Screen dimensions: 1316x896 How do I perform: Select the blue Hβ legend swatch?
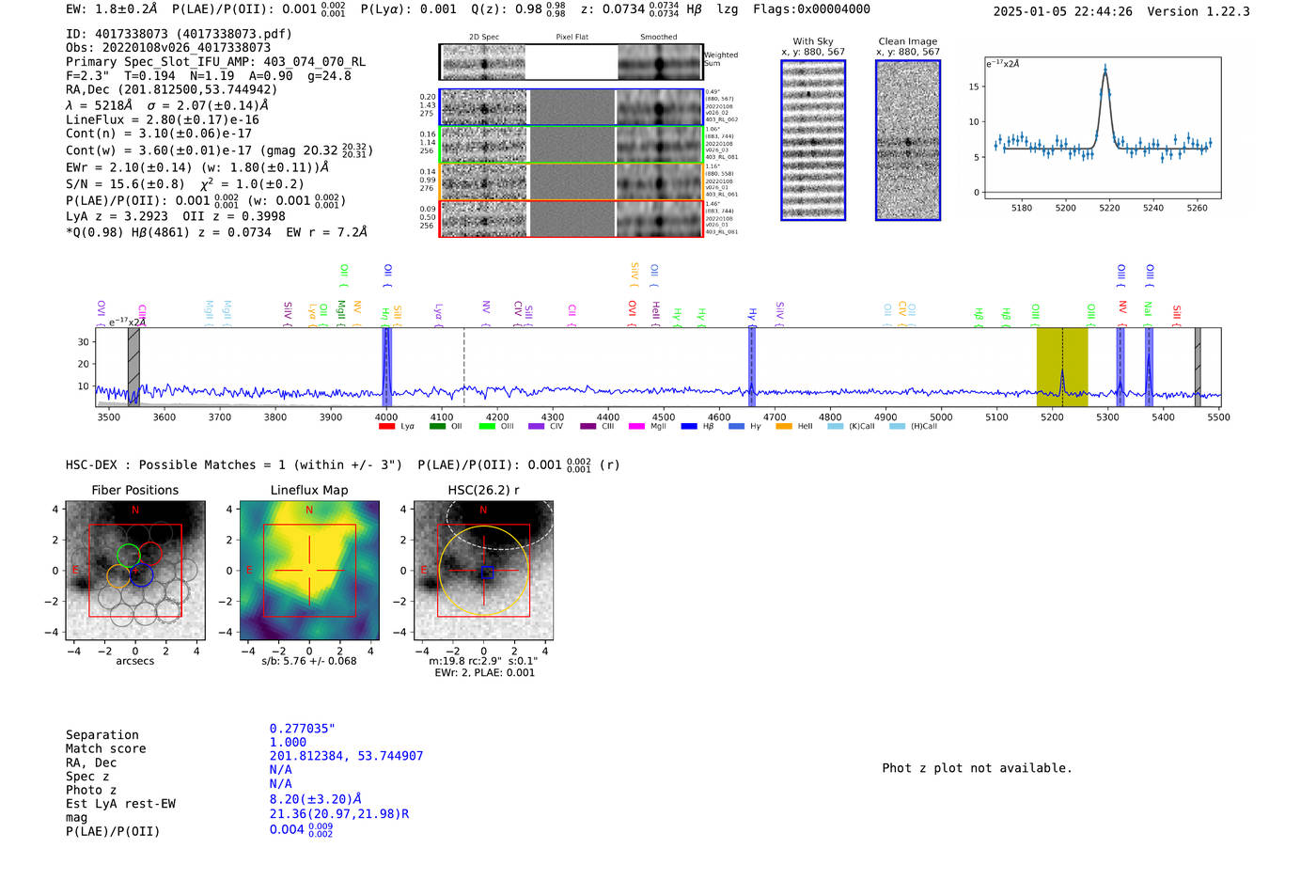689,427
